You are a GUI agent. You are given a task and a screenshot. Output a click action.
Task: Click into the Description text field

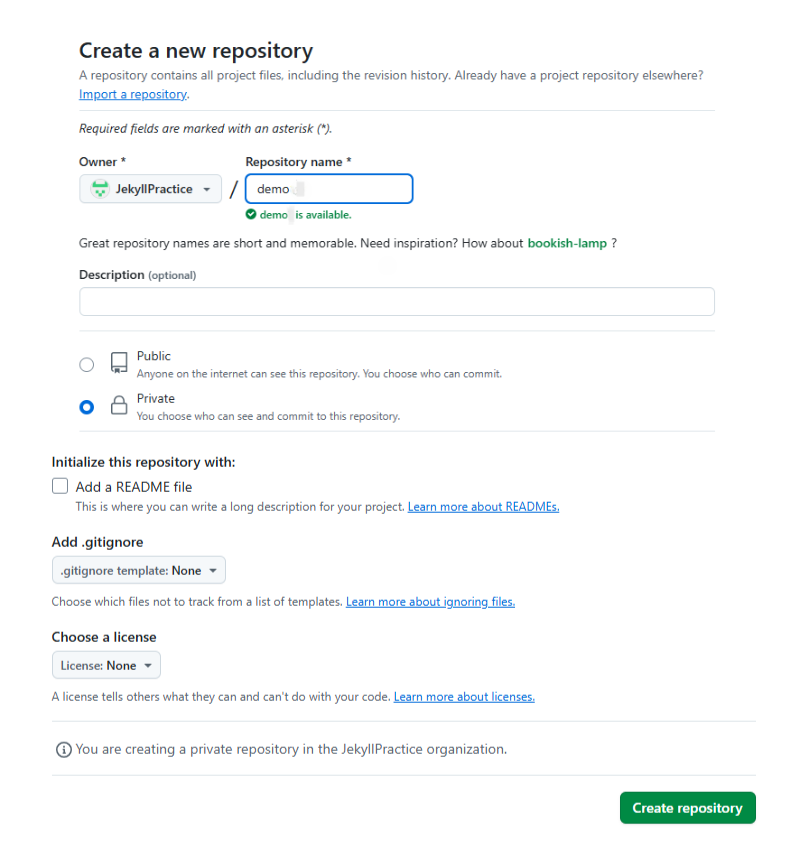coord(396,302)
